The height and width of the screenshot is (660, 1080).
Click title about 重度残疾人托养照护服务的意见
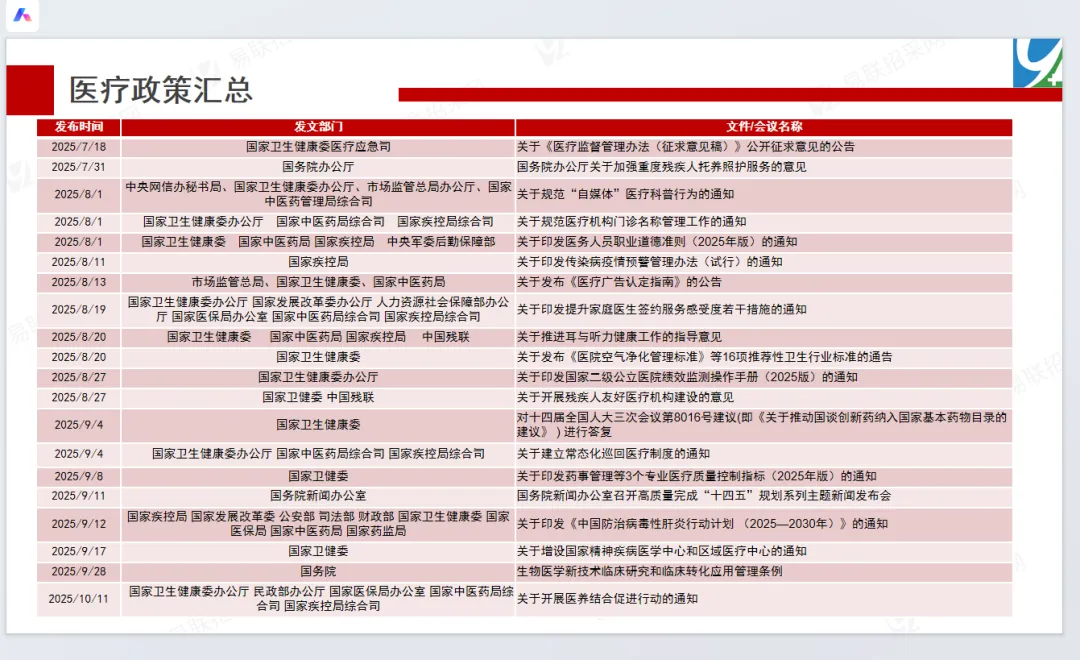pyautogui.click(x=662, y=167)
